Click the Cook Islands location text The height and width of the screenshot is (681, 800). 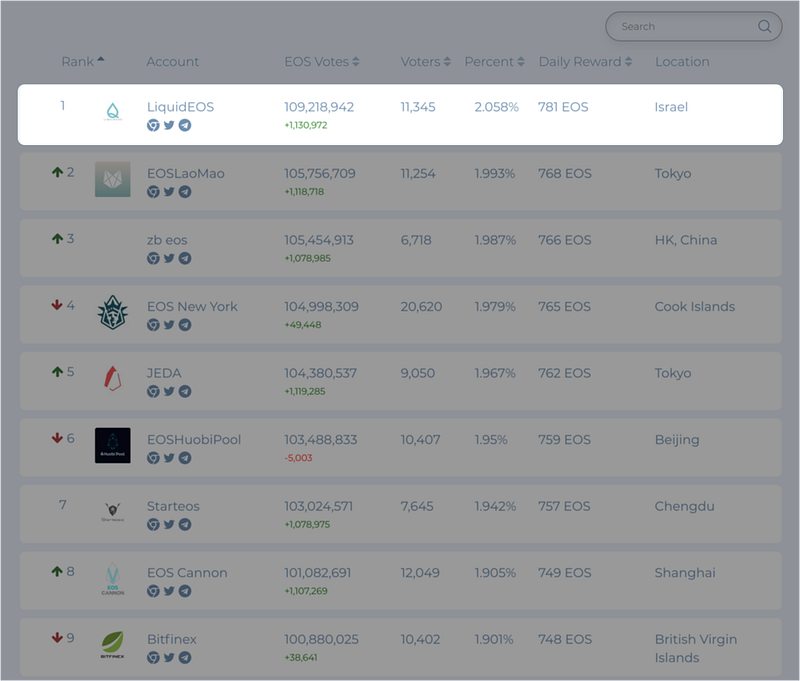[x=695, y=307]
